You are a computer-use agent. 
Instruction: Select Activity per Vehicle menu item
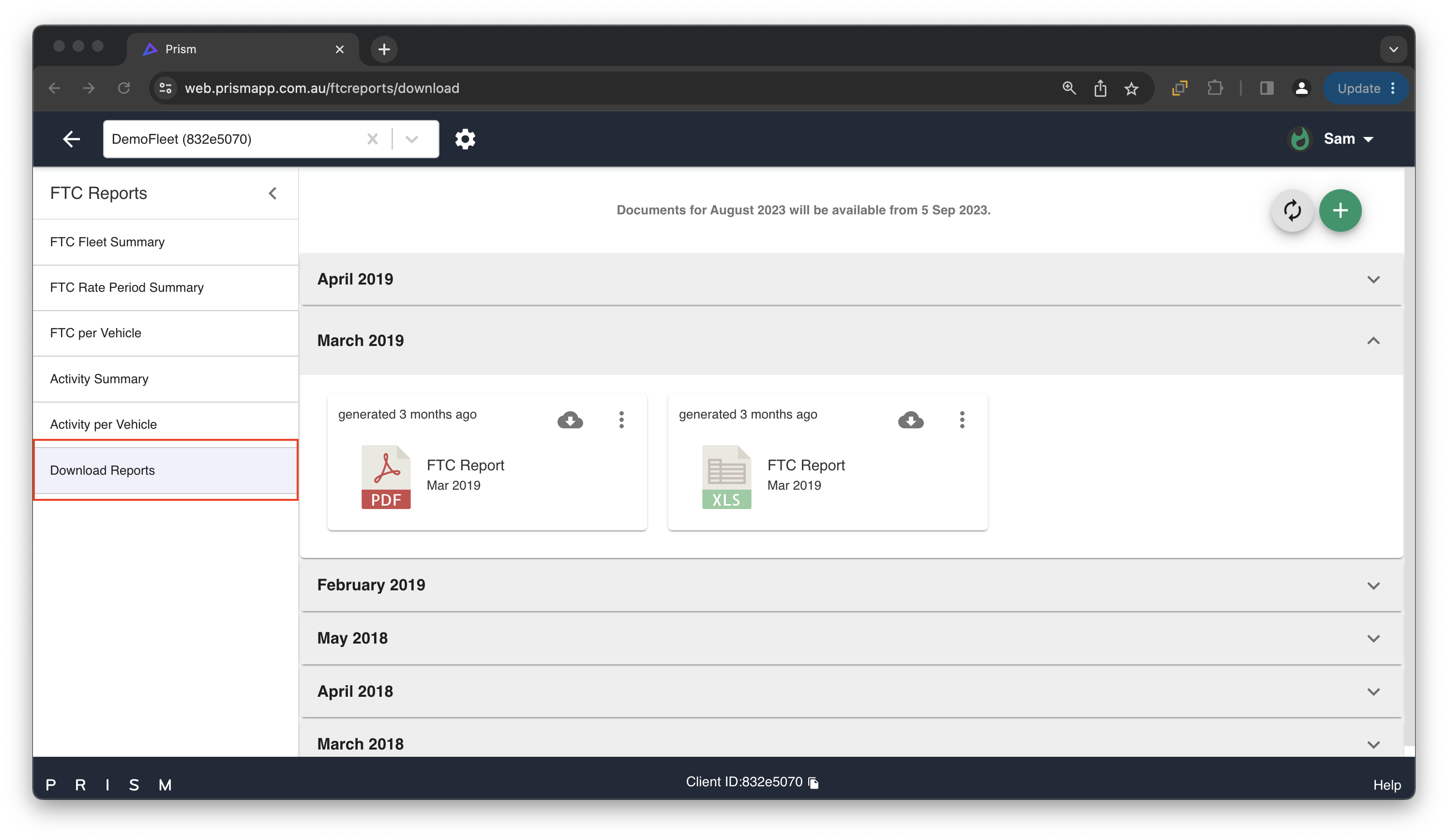[x=104, y=424]
